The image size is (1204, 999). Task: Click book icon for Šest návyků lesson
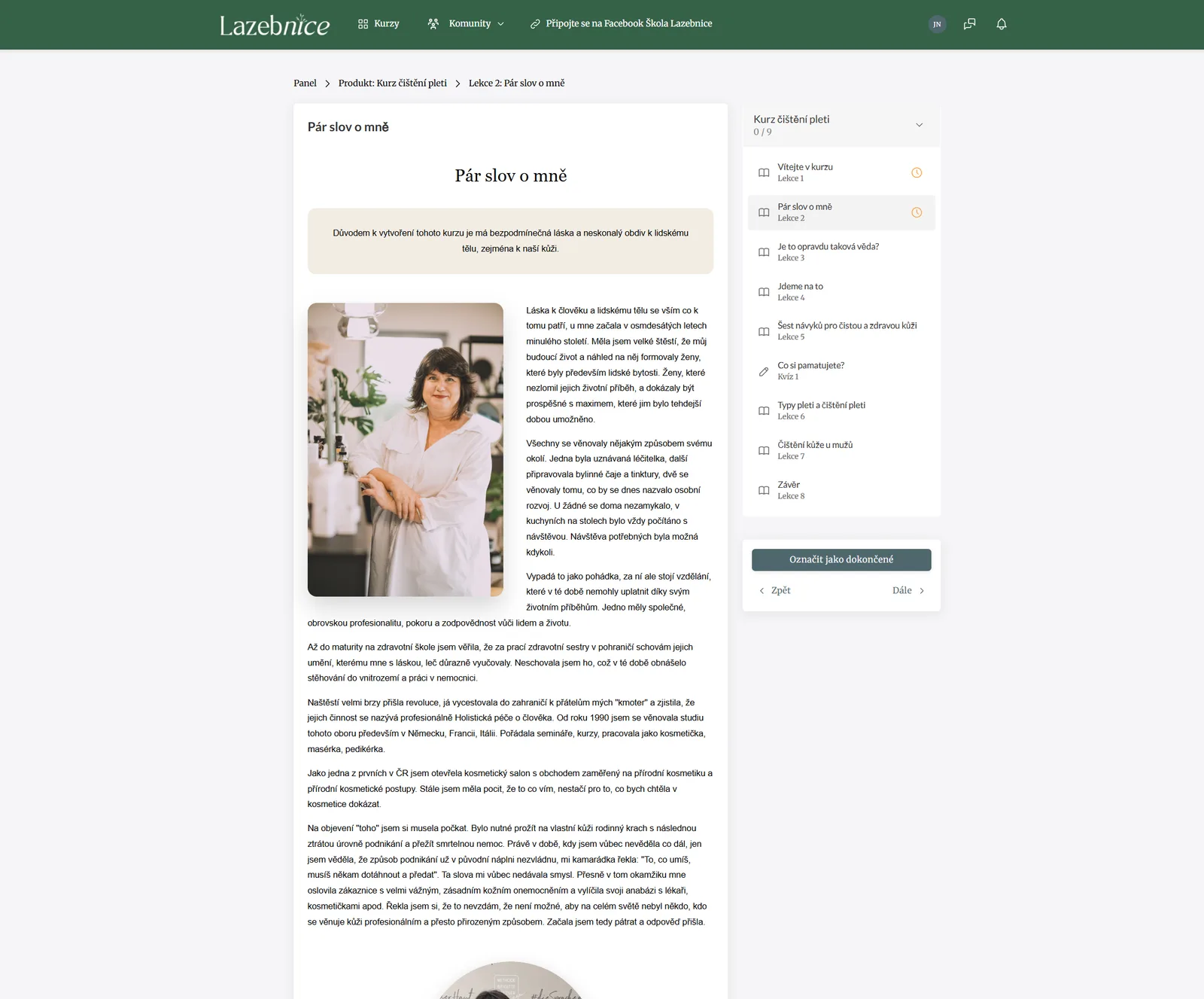[x=764, y=331]
